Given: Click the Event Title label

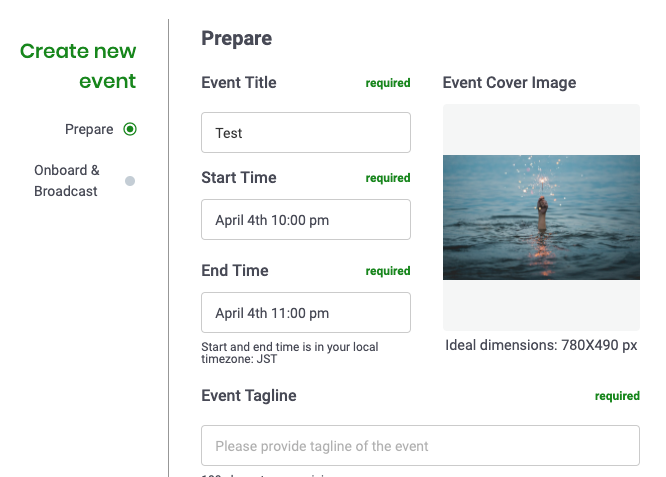Looking at the screenshot, I should point(239,82).
